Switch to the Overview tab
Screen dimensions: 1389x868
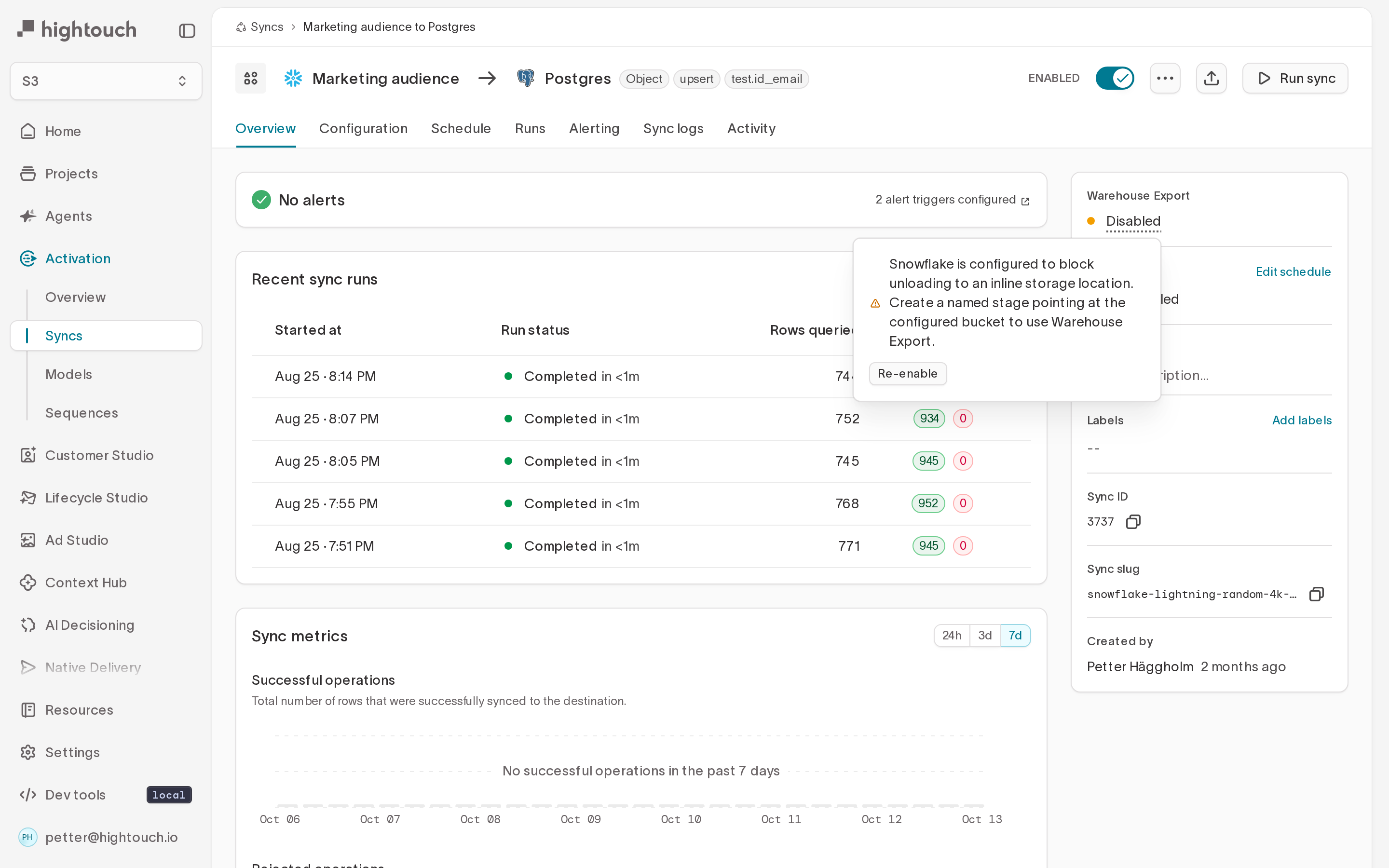pos(265,129)
